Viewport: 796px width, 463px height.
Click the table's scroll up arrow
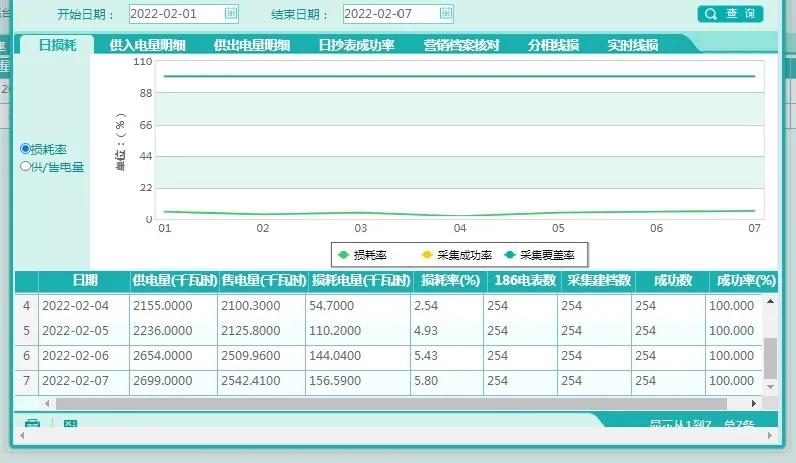(770, 301)
